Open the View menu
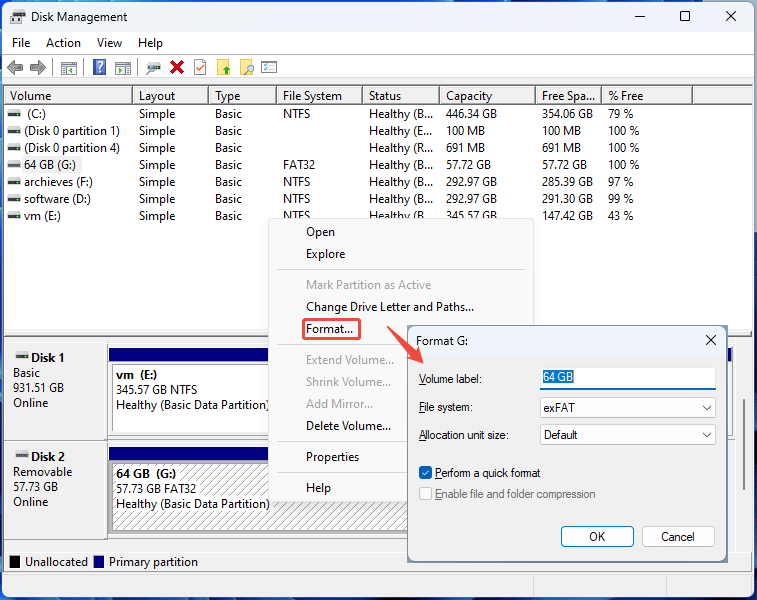This screenshot has height=600, width=757. (x=109, y=43)
